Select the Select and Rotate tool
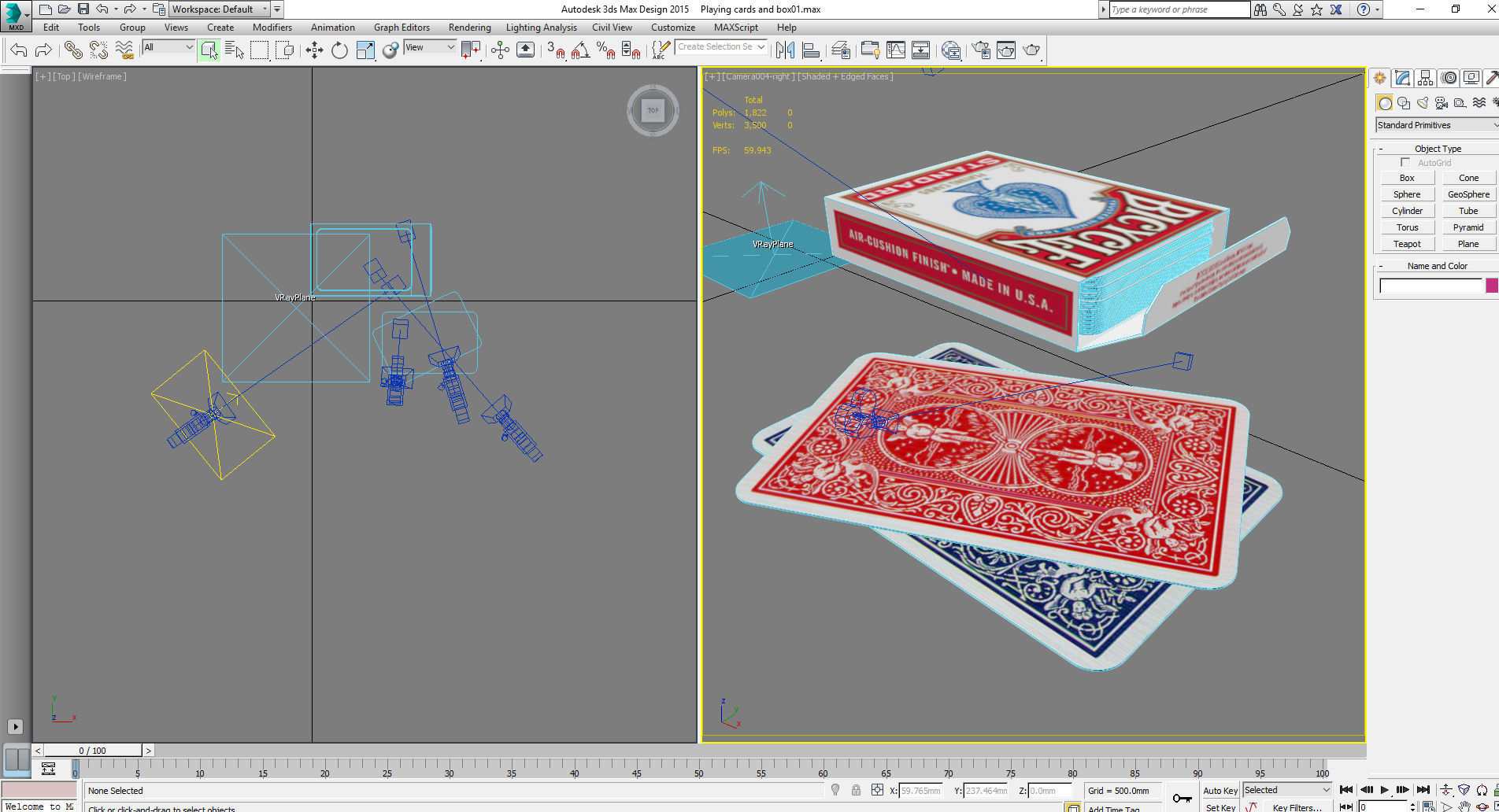Viewport: 1499px width, 812px height. 339,50
